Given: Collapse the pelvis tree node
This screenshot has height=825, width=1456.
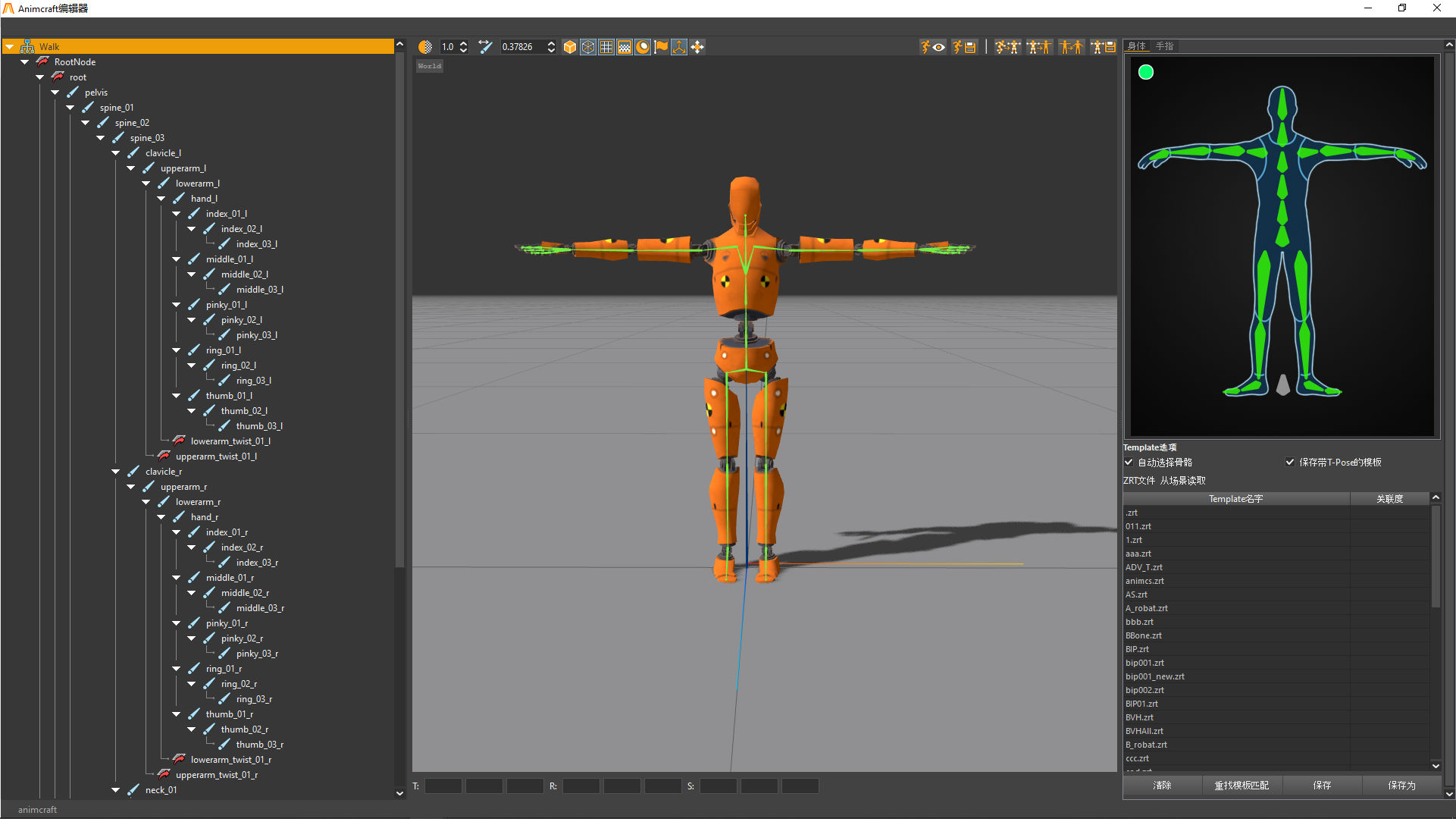Looking at the screenshot, I should [55, 93].
